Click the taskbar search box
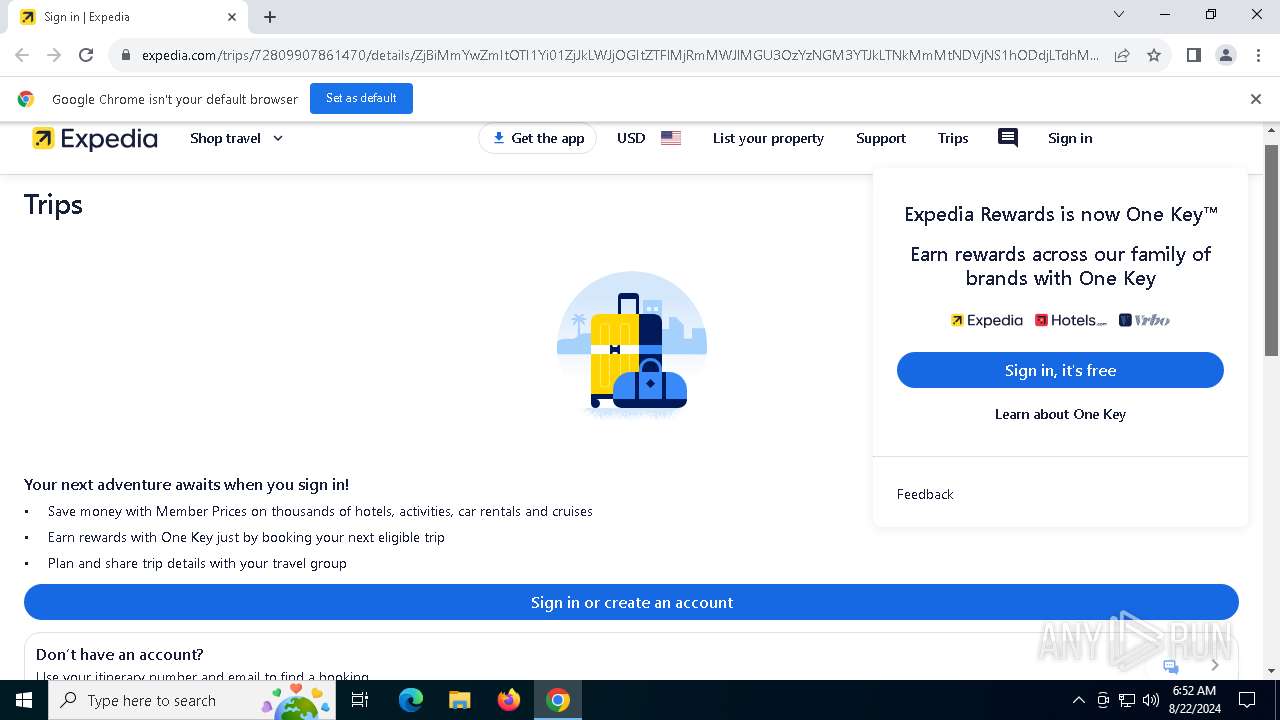Image resolution: width=1280 pixels, height=720 pixels. [192, 700]
